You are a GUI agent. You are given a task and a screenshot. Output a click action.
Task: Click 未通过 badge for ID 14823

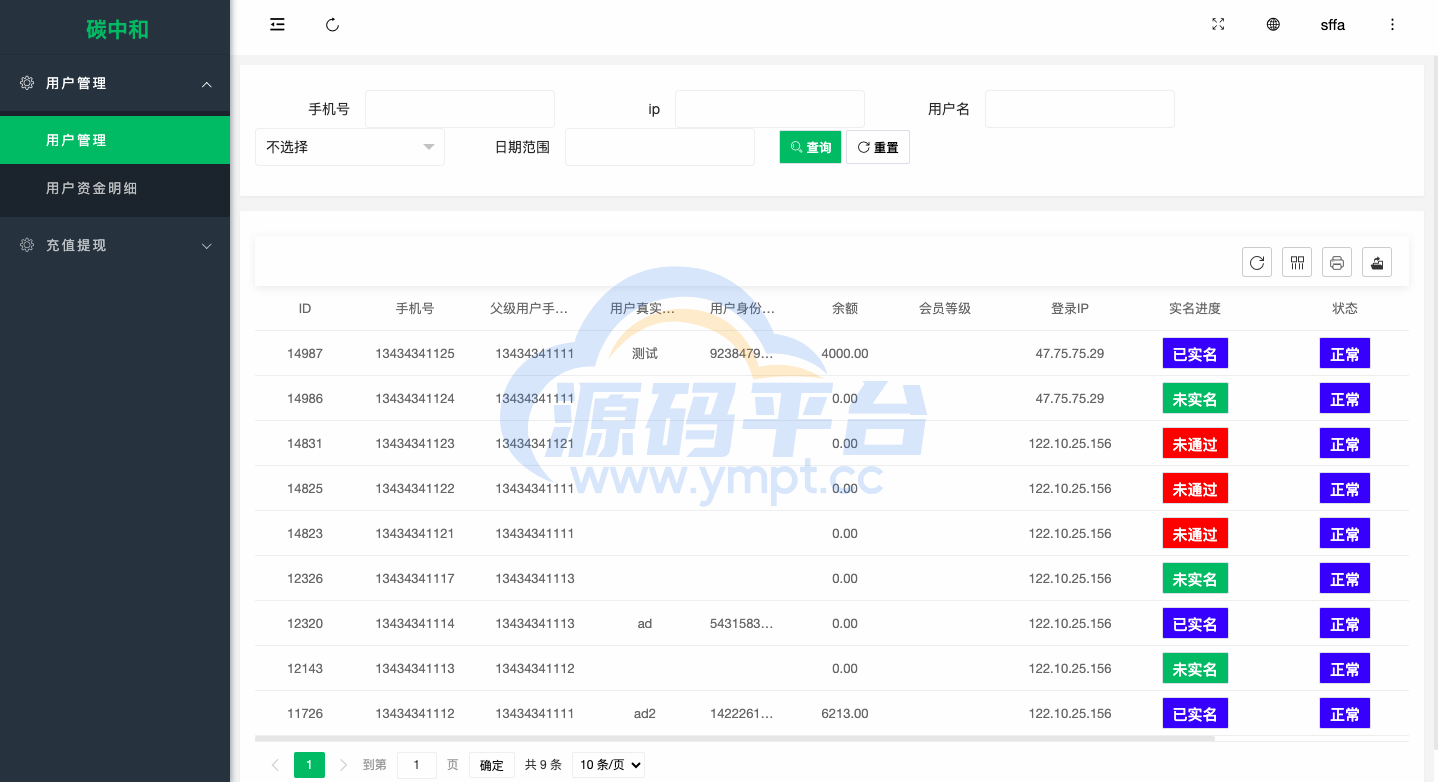(x=1195, y=533)
